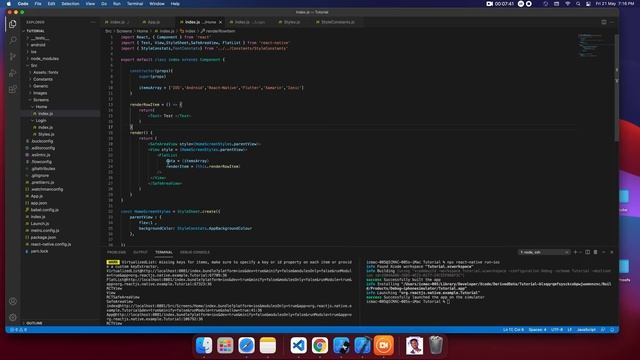The height and width of the screenshot is (360, 640).
Task: Click the Wi-Fi icon in menu bar
Action: point(567,4)
